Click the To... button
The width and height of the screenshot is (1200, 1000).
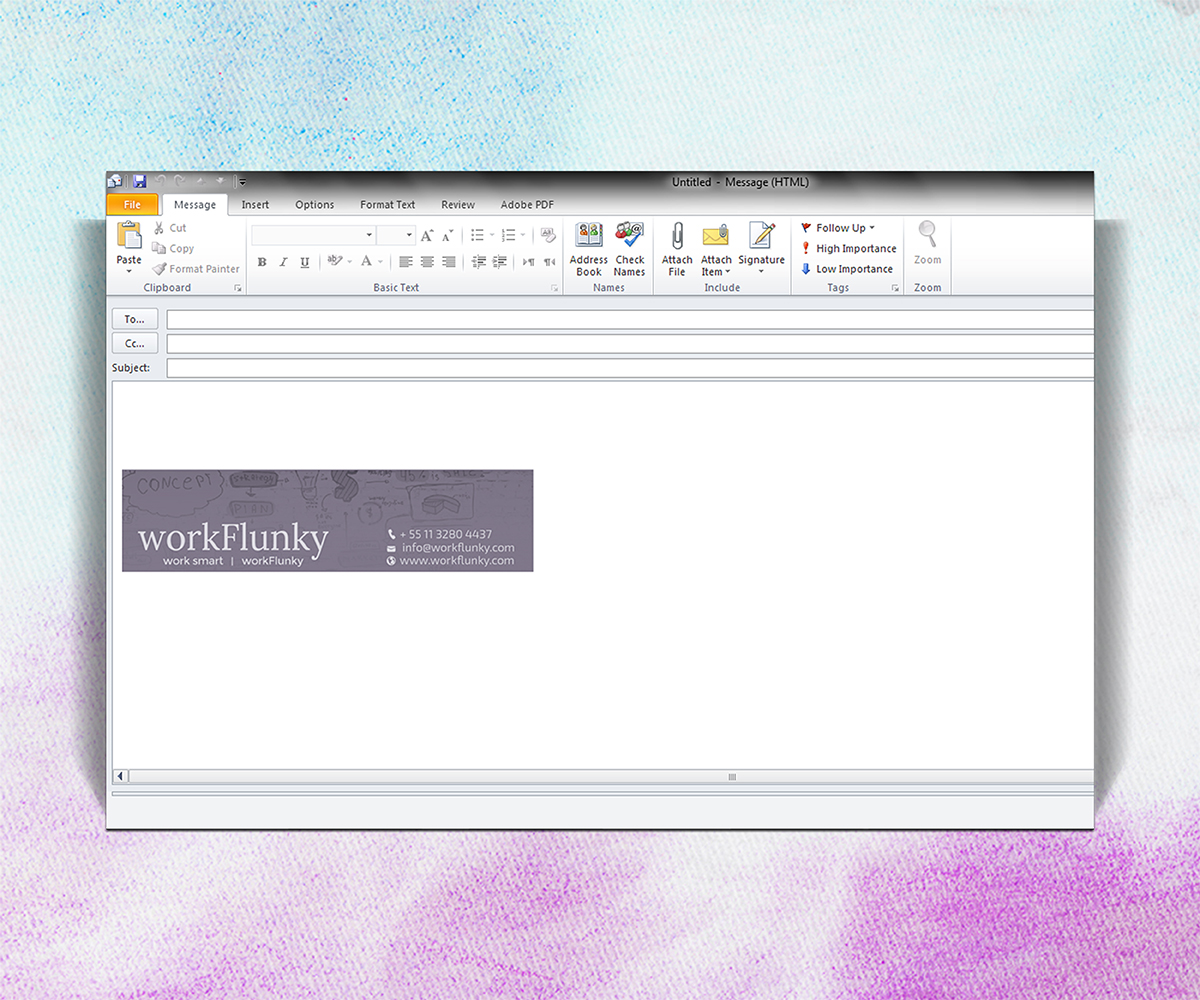click(135, 319)
